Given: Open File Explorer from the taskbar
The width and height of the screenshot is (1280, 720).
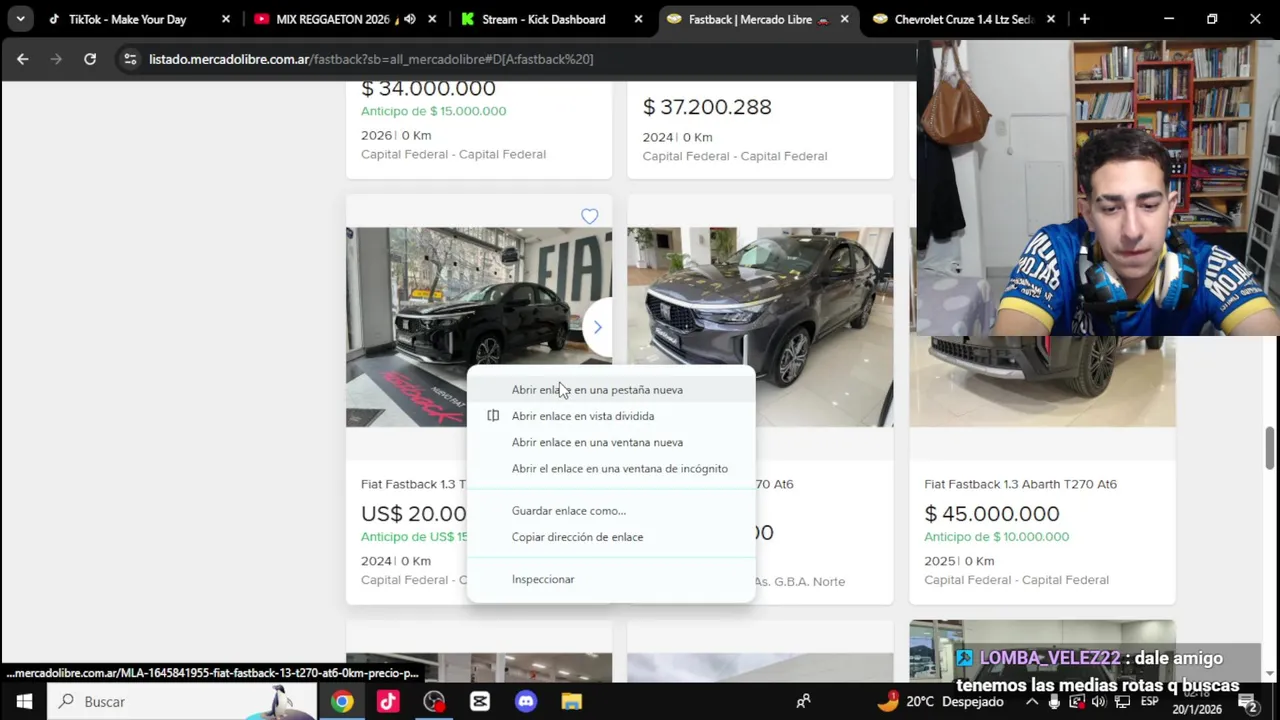Looking at the screenshot, I should coord(571,702).
